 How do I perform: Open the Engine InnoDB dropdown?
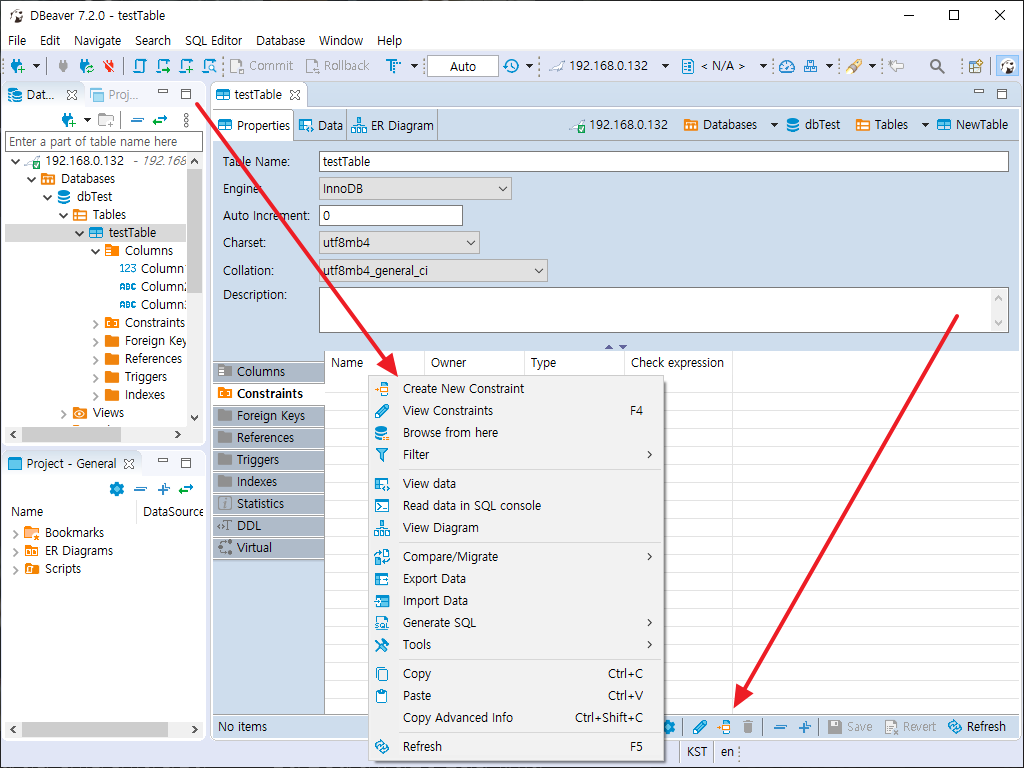pos(414,188)
